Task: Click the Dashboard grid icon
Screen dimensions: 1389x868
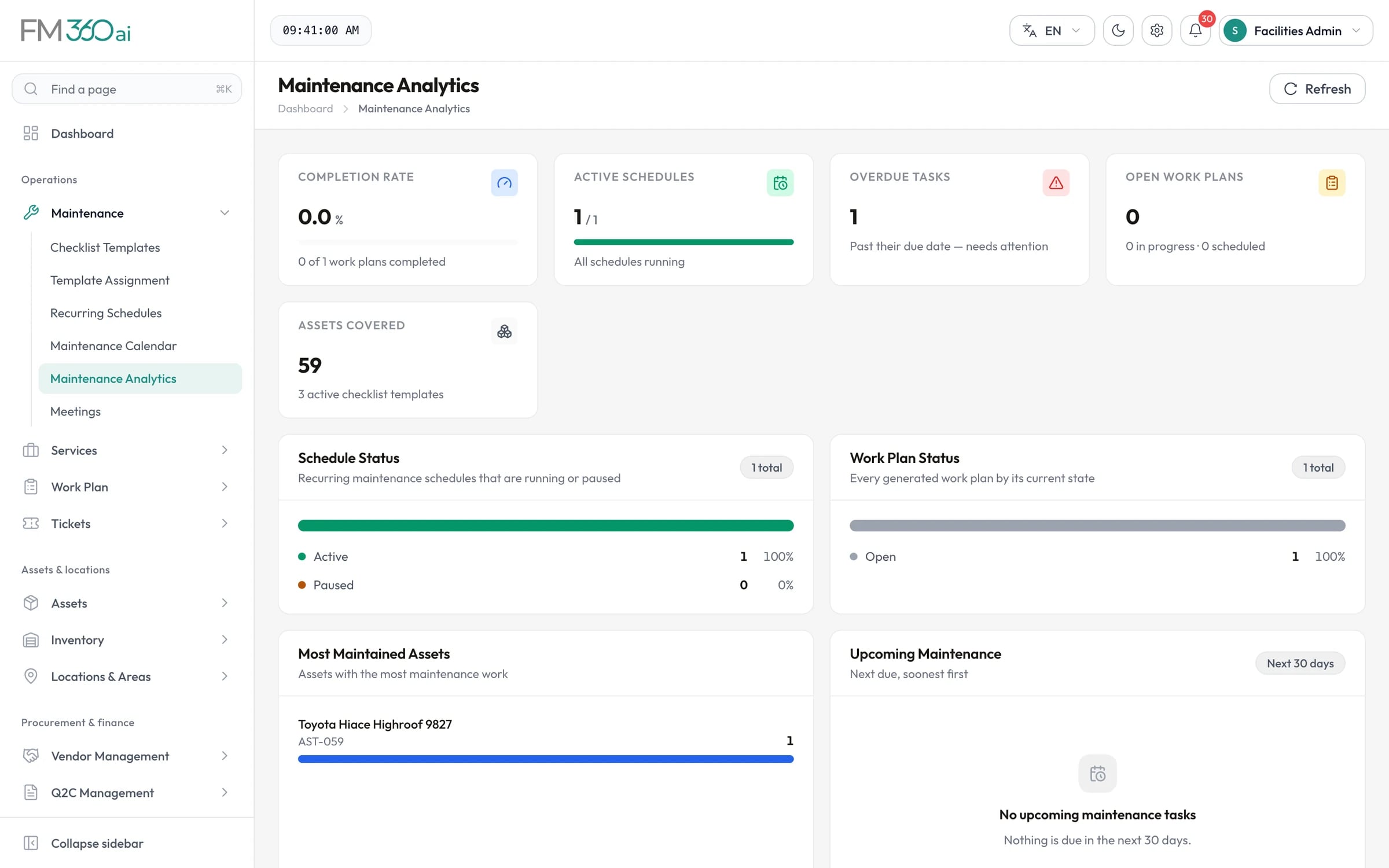Action: click(31, 134)
